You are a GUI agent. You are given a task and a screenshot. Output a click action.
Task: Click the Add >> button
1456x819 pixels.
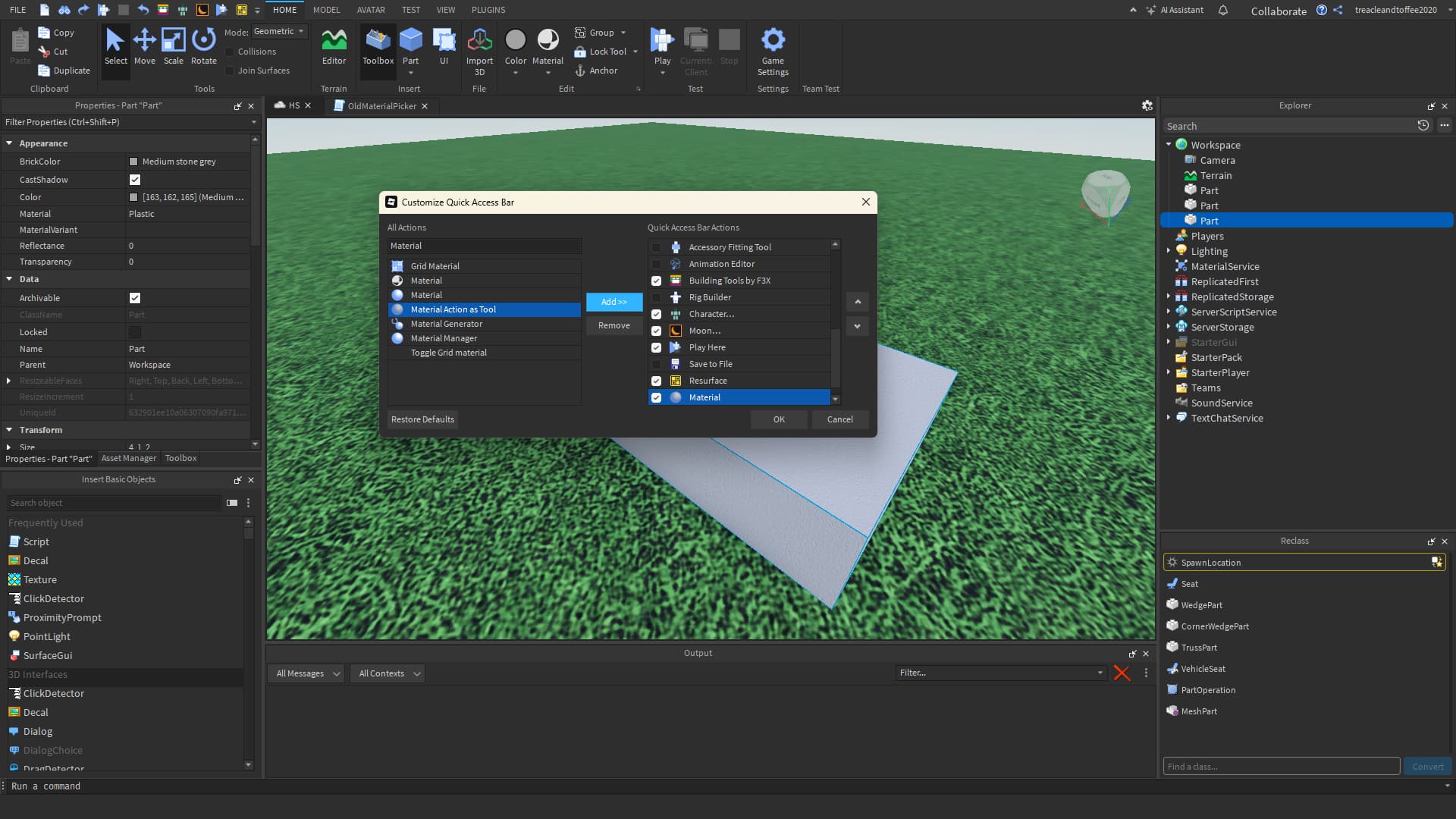pos(613,302)
